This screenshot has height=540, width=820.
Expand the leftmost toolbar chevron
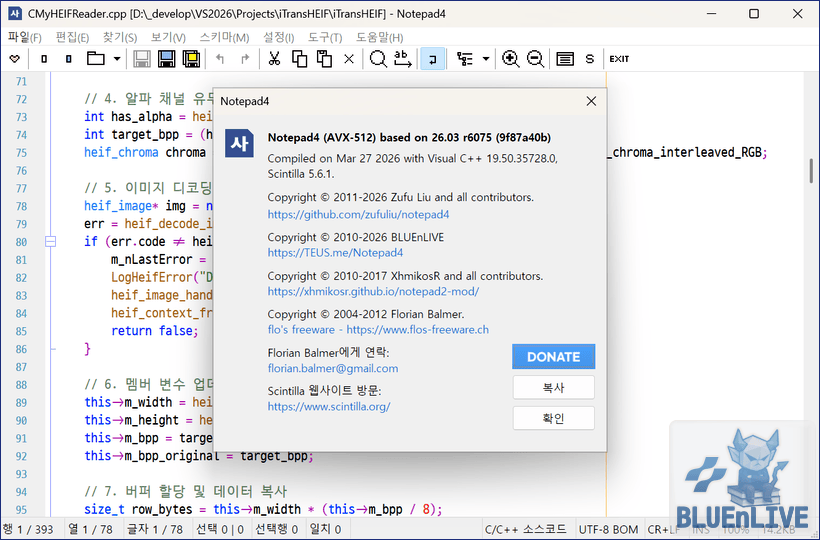tap(14, 59)
